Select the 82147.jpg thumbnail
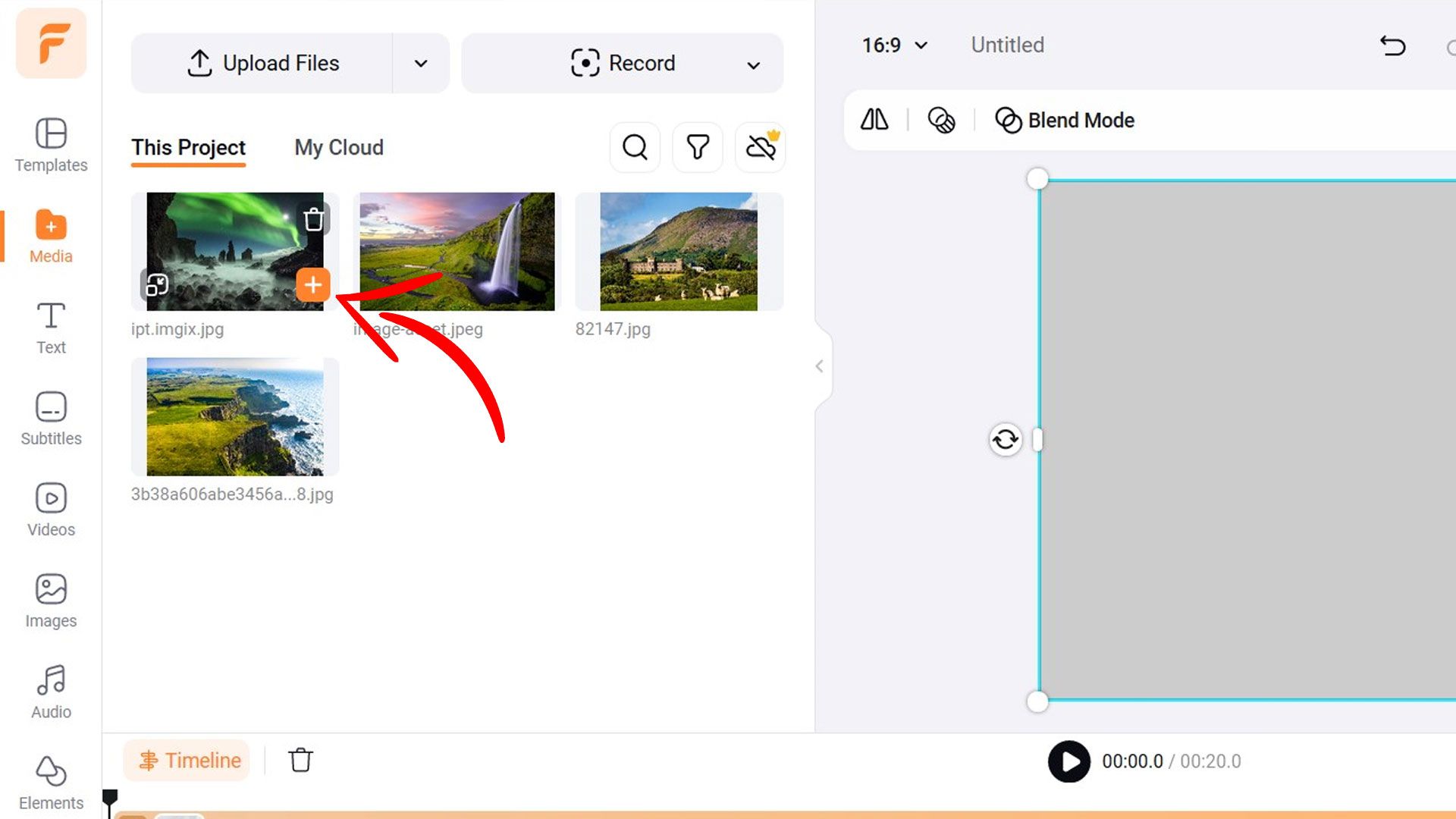 pyautogui.click(x=678, y=251)
